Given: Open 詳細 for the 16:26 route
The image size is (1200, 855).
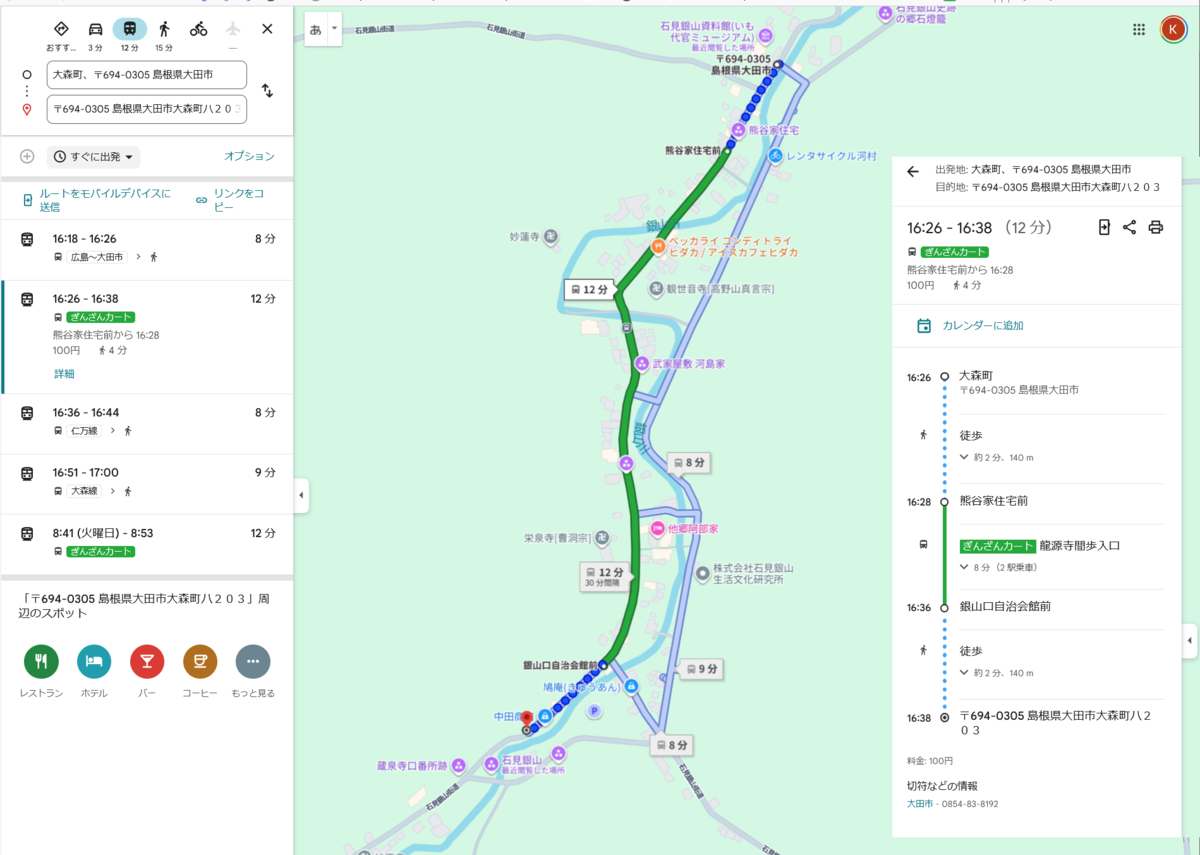Looking at the screenshot, I should [64, 374].
